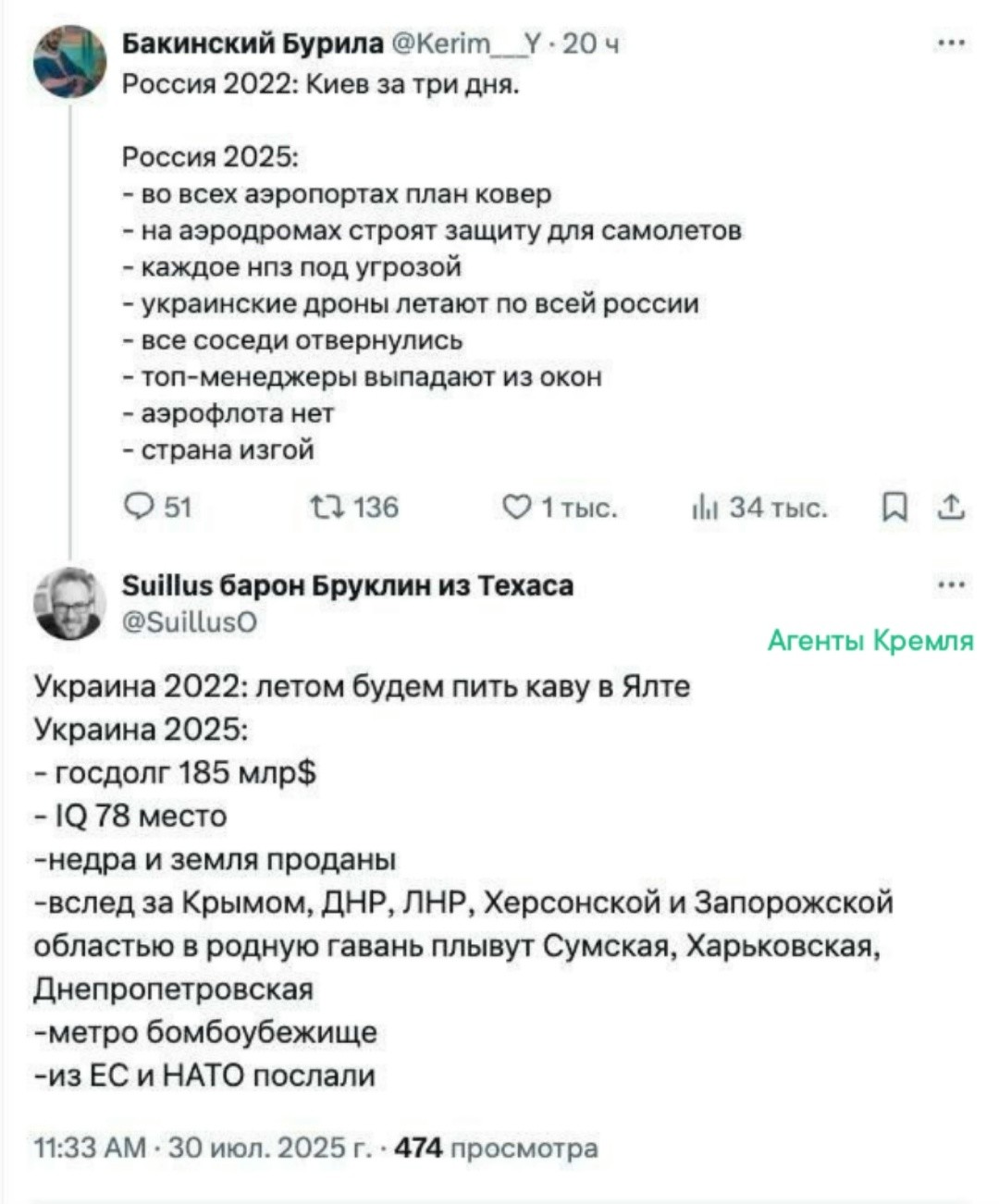Open more options for Бакинский Бурила tweet
The image size is (999, 1204).
click(951, 43)
